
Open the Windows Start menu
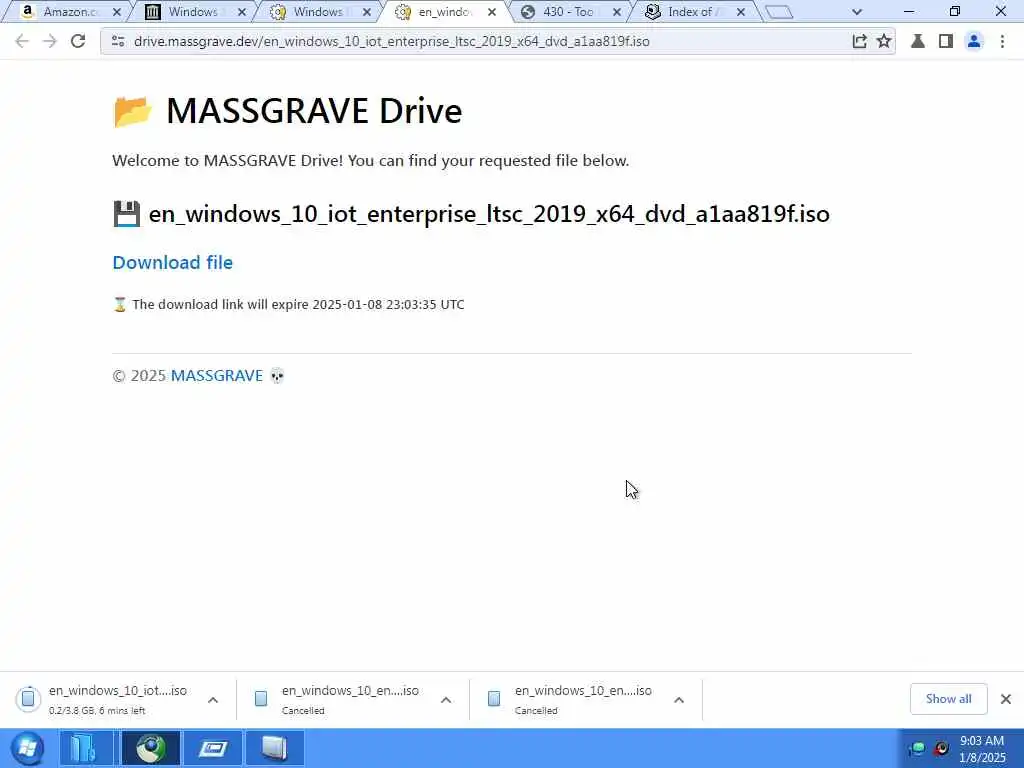tap(27, 748)
